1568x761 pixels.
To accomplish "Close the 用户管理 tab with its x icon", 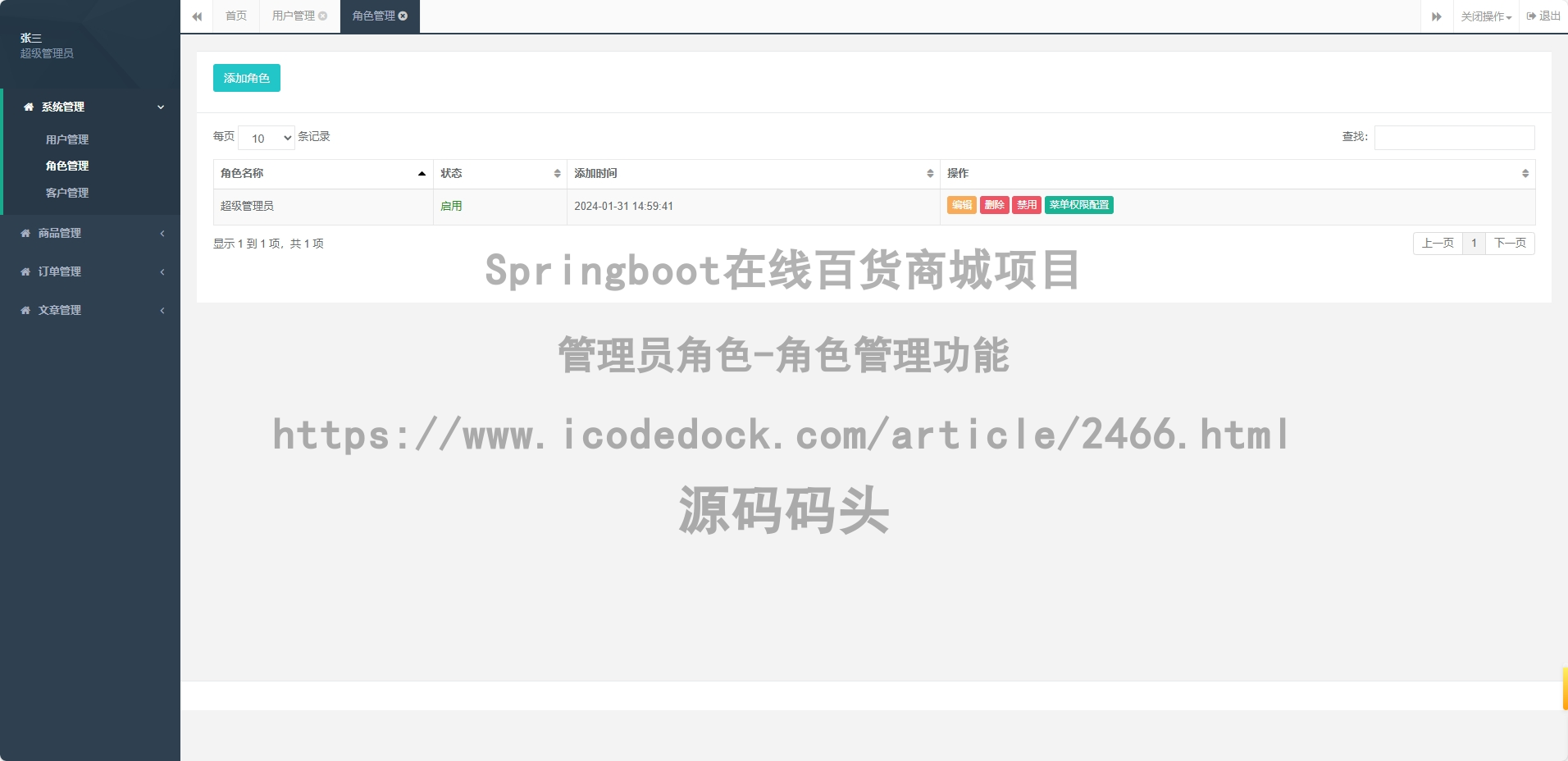I will 323,16.
